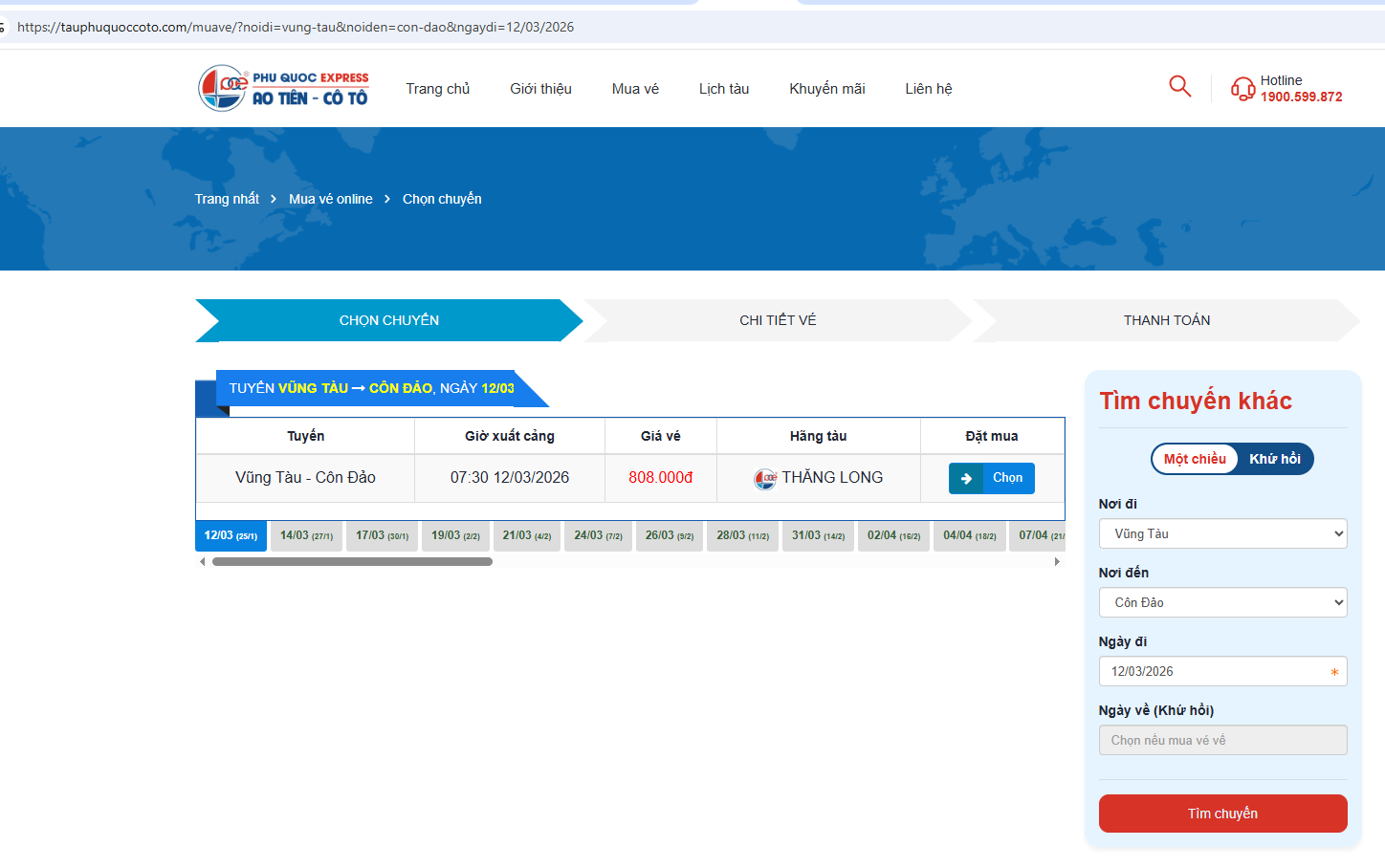The width and height of the screenshot is (1385, 868).
Task: Click the Phu Quoc Express logo
Action: point(283,88)
